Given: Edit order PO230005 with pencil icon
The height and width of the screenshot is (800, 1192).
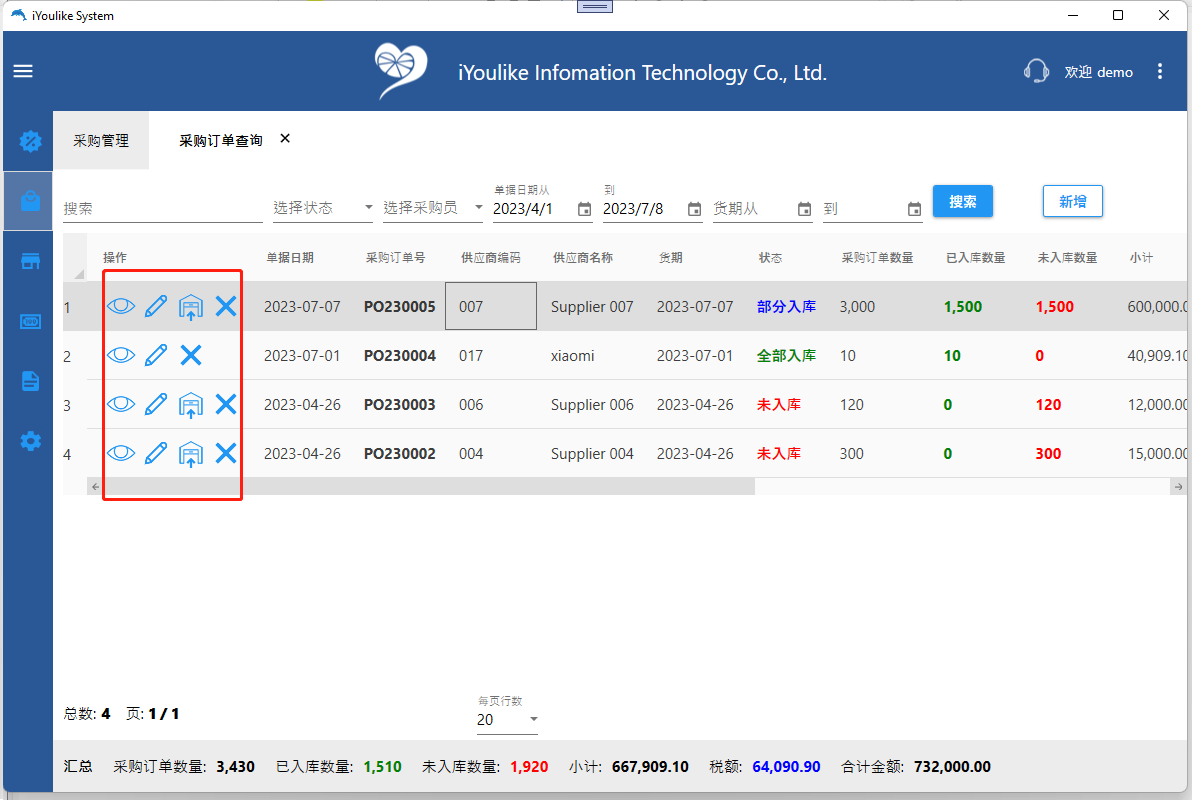Looking at the screenshot, I should point(156,306).
